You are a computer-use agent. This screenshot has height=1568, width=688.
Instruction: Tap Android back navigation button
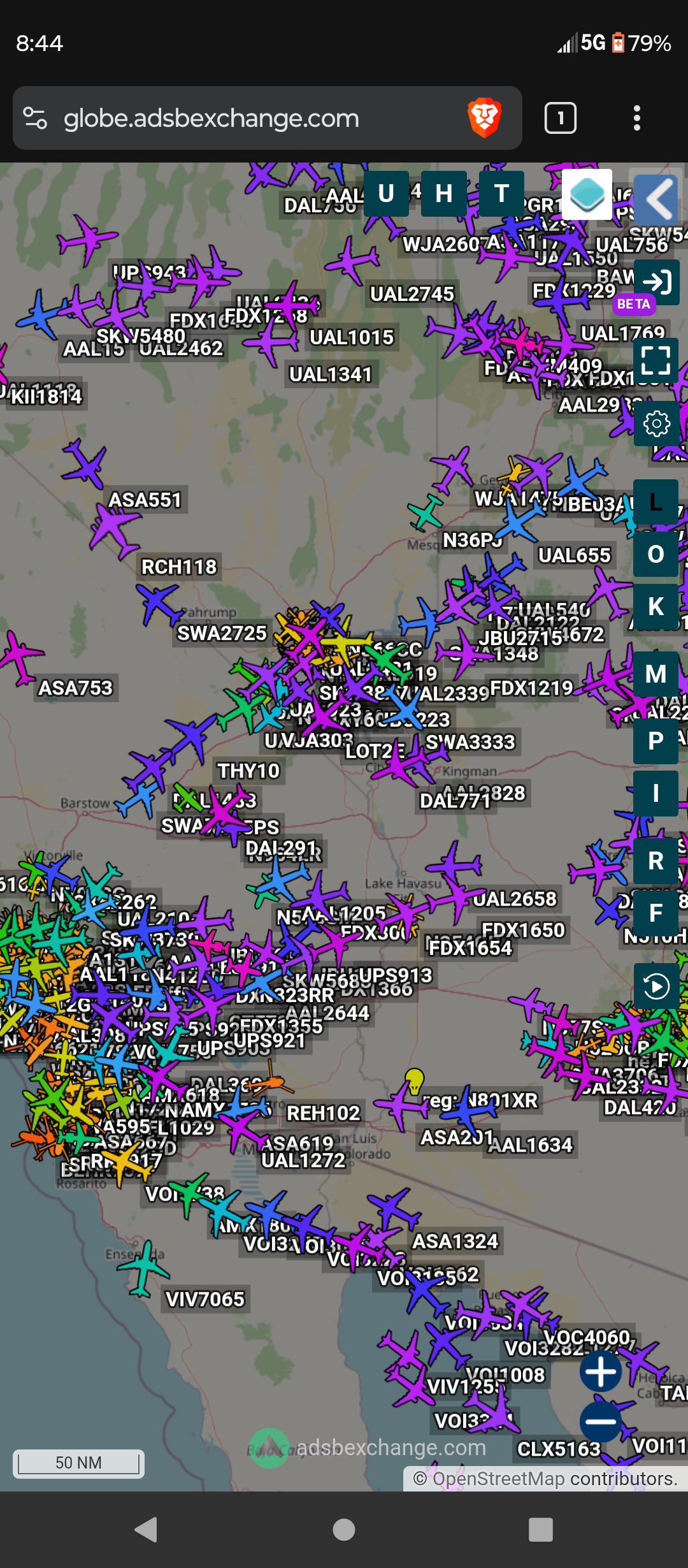(x=147, y=1529)
